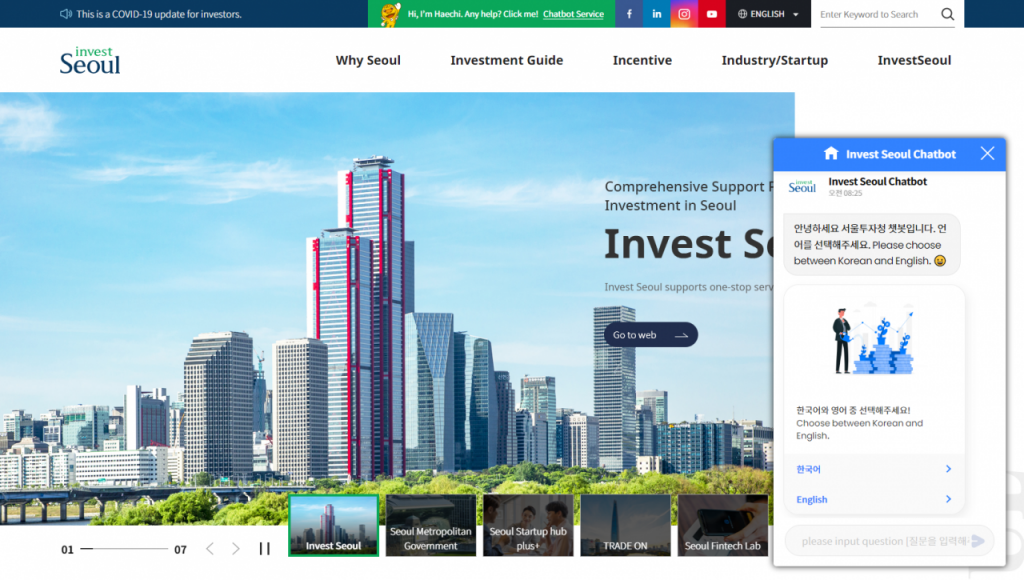The image size is (1024, 580).
Task: Open the YouTube social icon
Action: click(712, 14)
